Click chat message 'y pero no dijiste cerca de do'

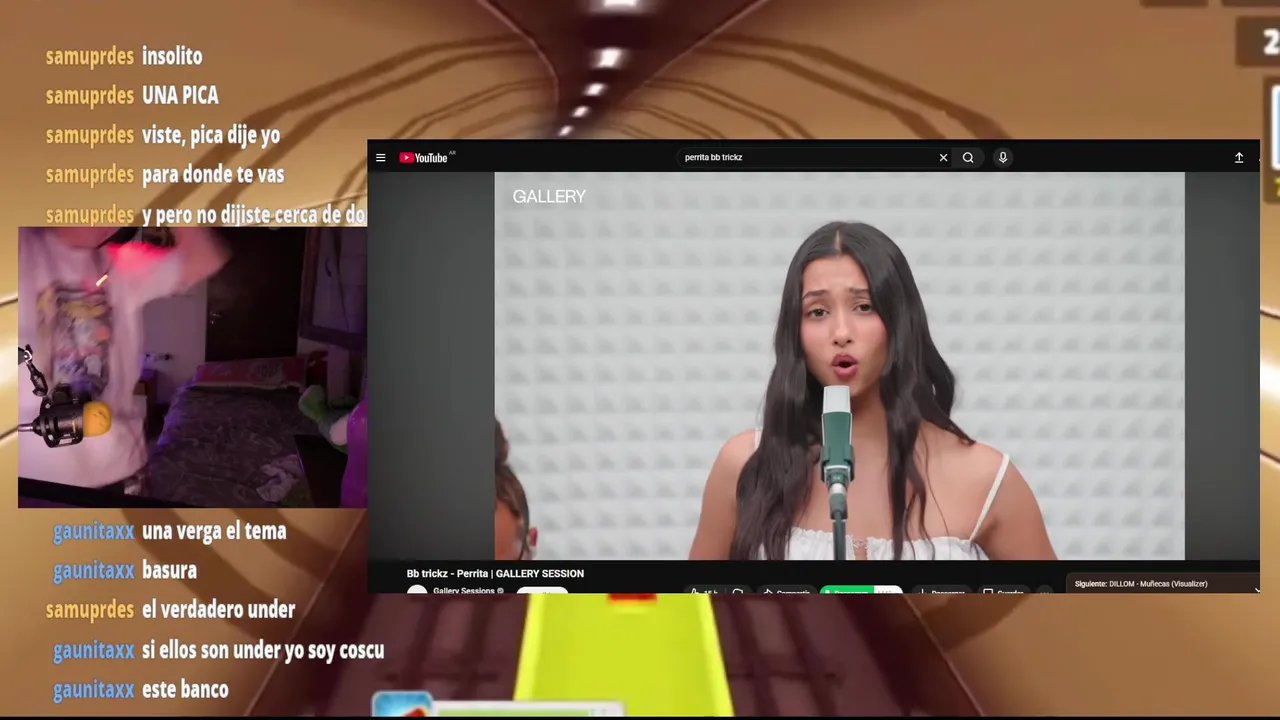[254, 214]
